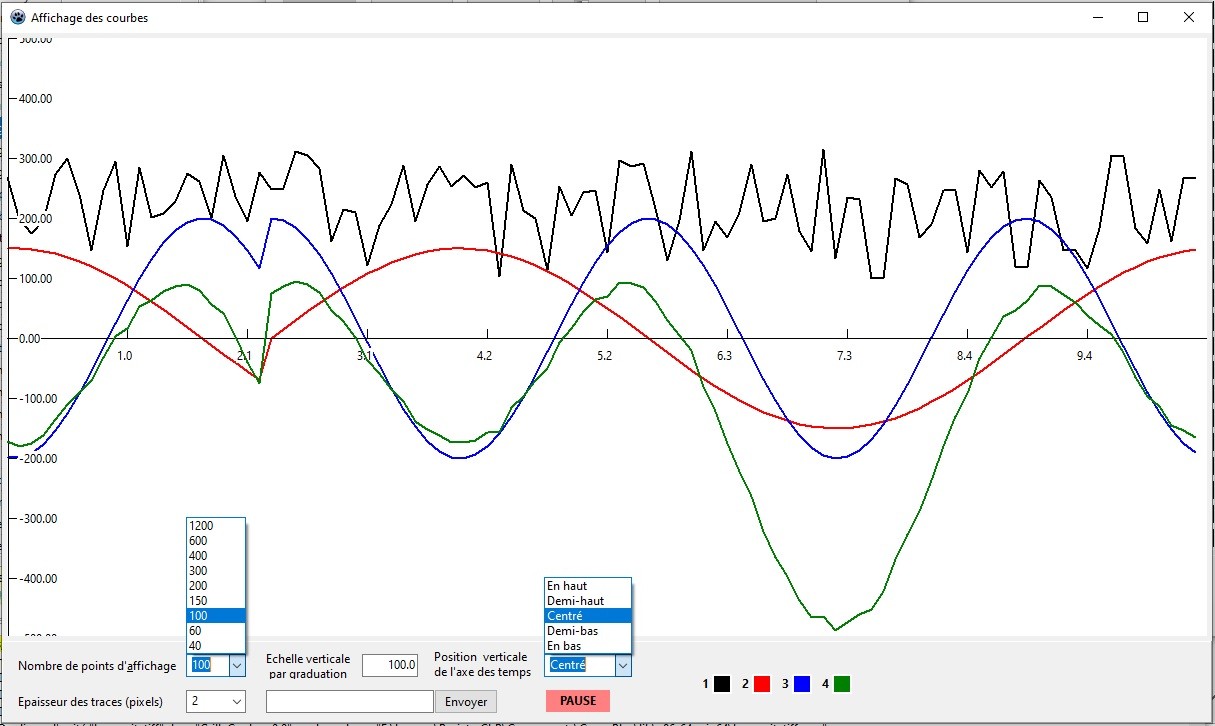The height and width of the screenshot is (726, 1215).
Task: Click the red color swatch for trace 2
Action: 762,684
